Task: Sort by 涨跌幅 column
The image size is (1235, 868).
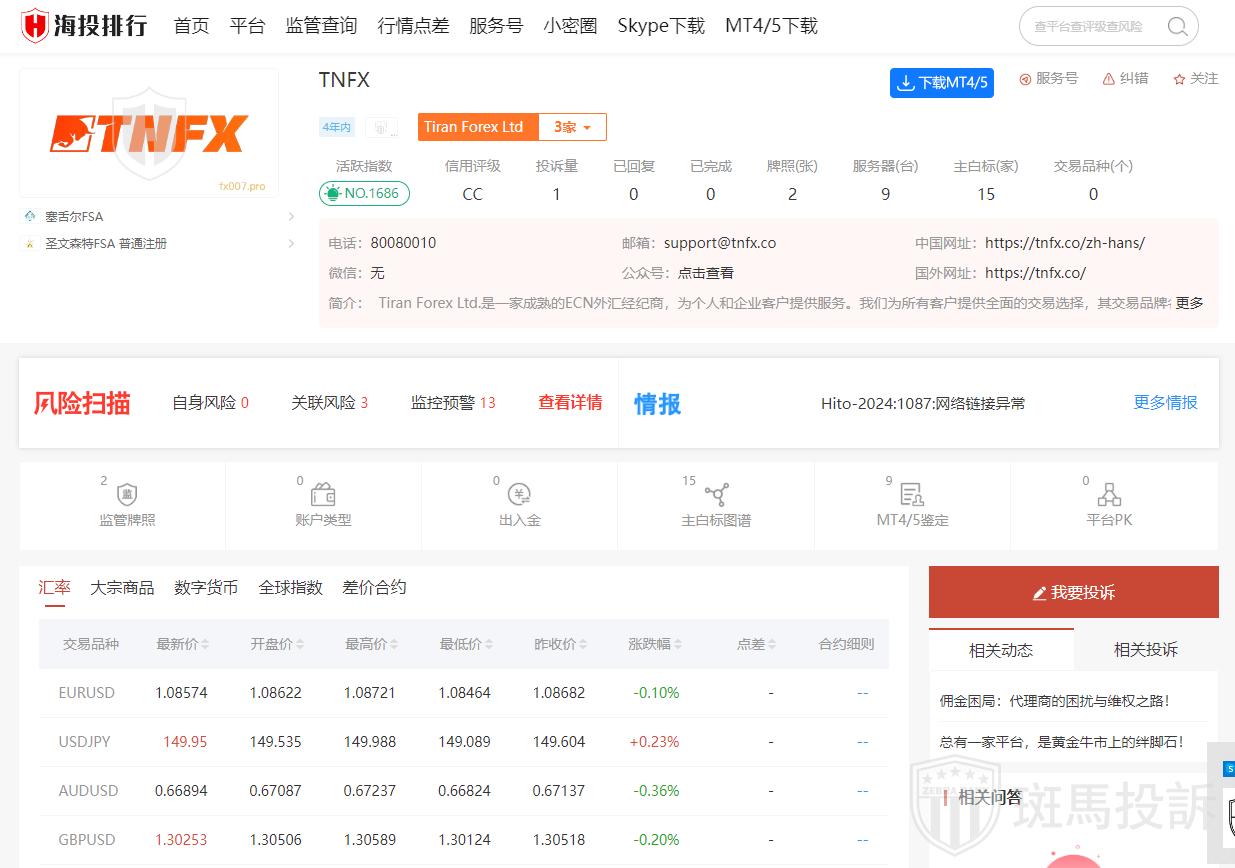Action: pyautogui.click(x=655, y=644)
